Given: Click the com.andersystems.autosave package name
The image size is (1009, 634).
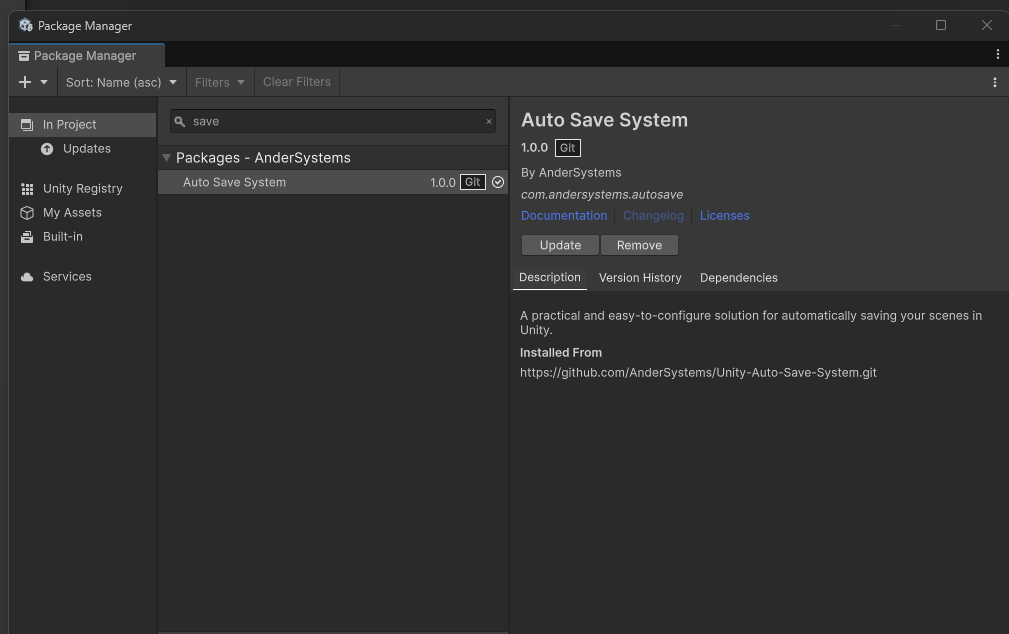Looking at the screenshot, I should click(x=602, y=194).
